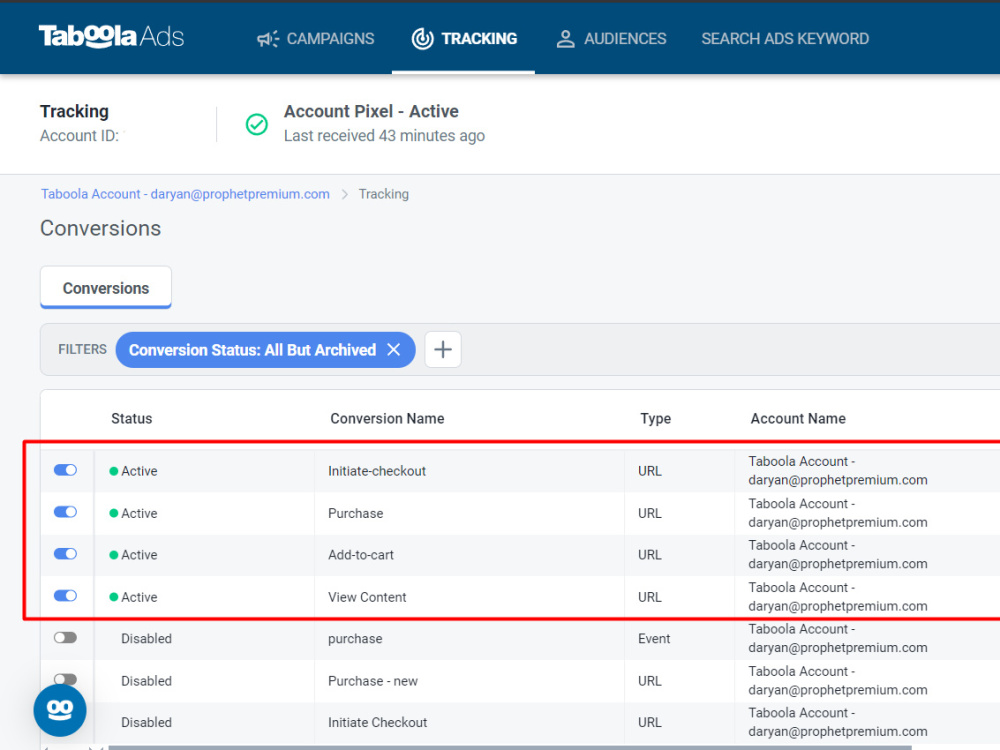Enable the Purchase - new conversion switch
Image resolution: width=1000 pixels, height=750 pixels.
coord(65,679)
